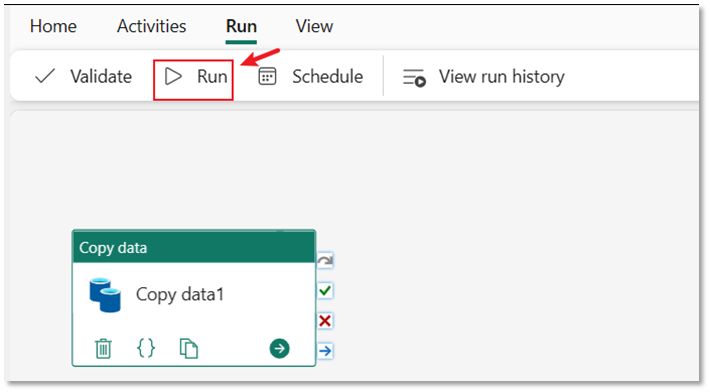Select the On completion blue arrow connector
Screen dimensions: 710x392
click(x=325, y=351)
